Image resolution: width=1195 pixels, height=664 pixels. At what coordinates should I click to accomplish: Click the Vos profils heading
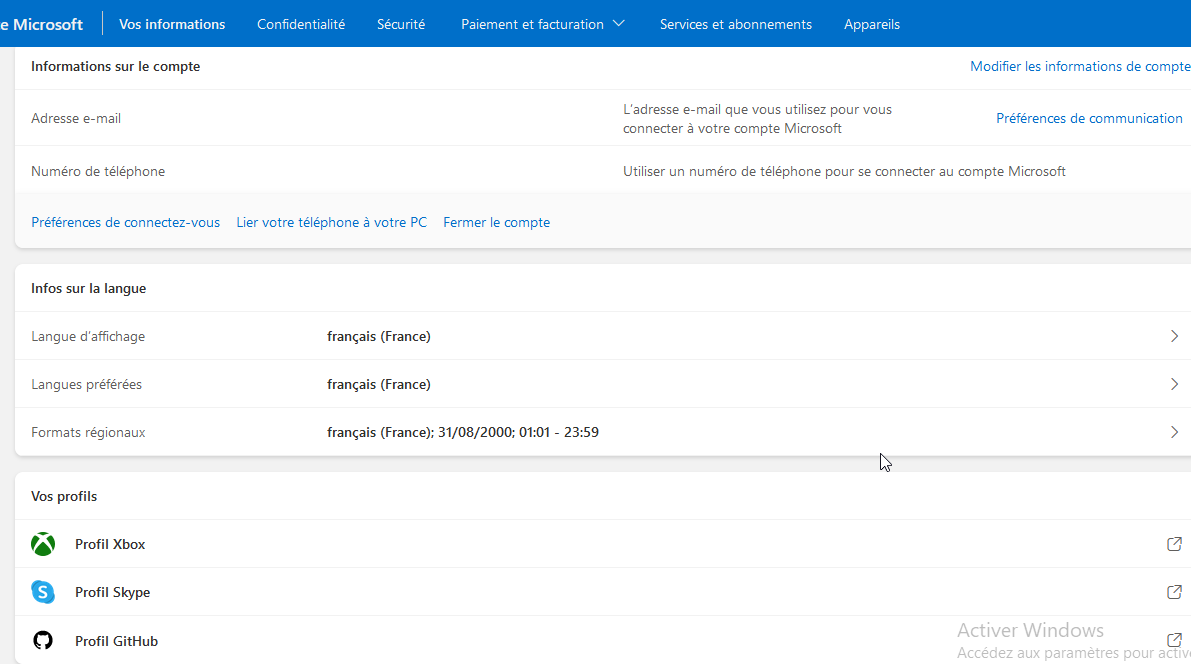coord(64,496)
